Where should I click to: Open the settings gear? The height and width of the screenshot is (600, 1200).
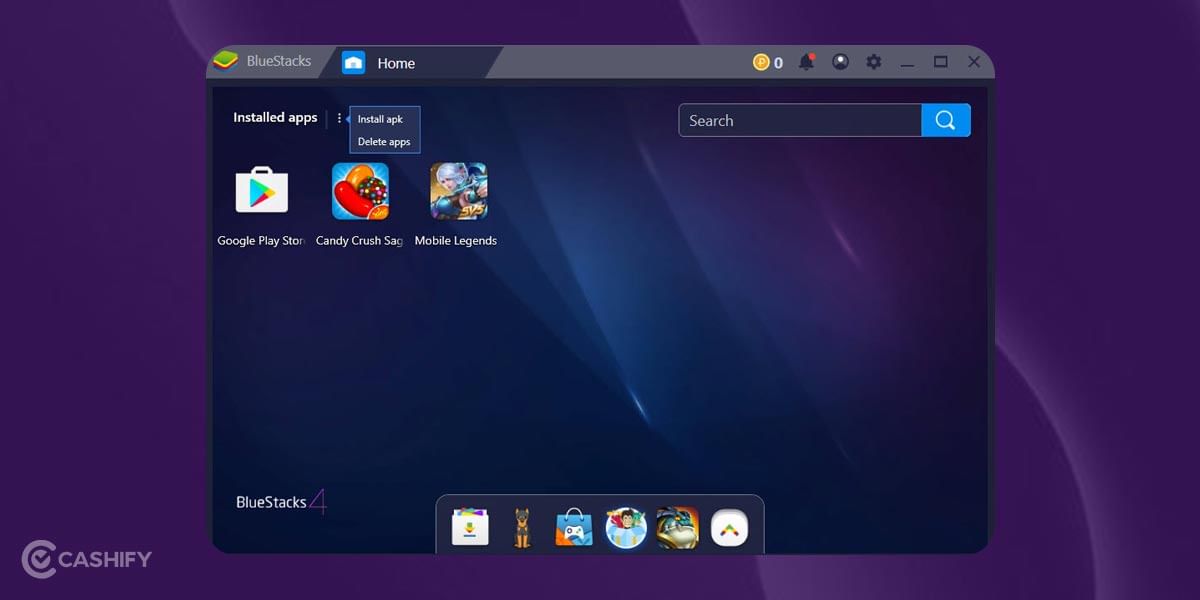click(874, 62)
